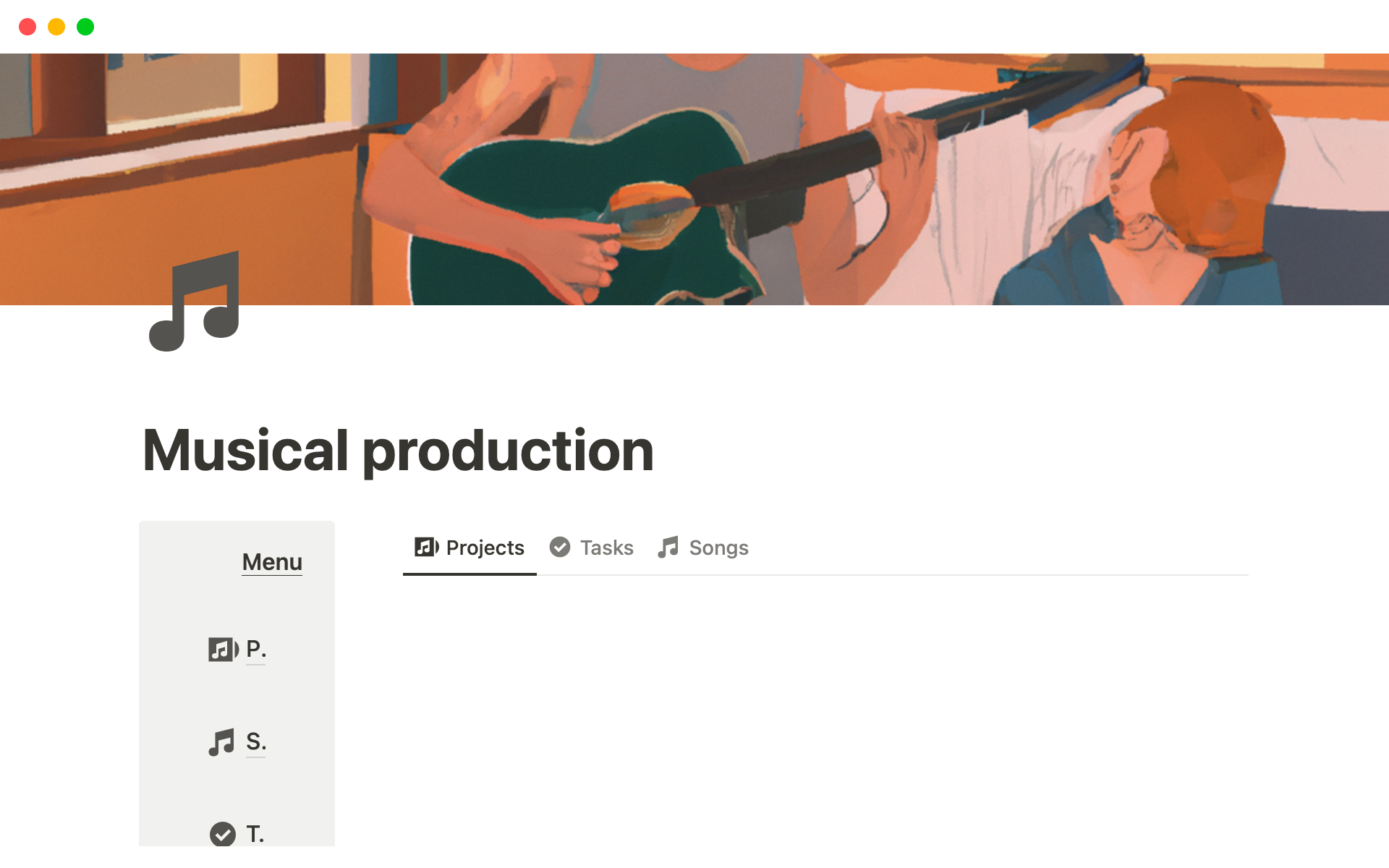The image size is (1389, 868).
Task: Click the album icon beside P. in Menu
Action: point(223,650)
